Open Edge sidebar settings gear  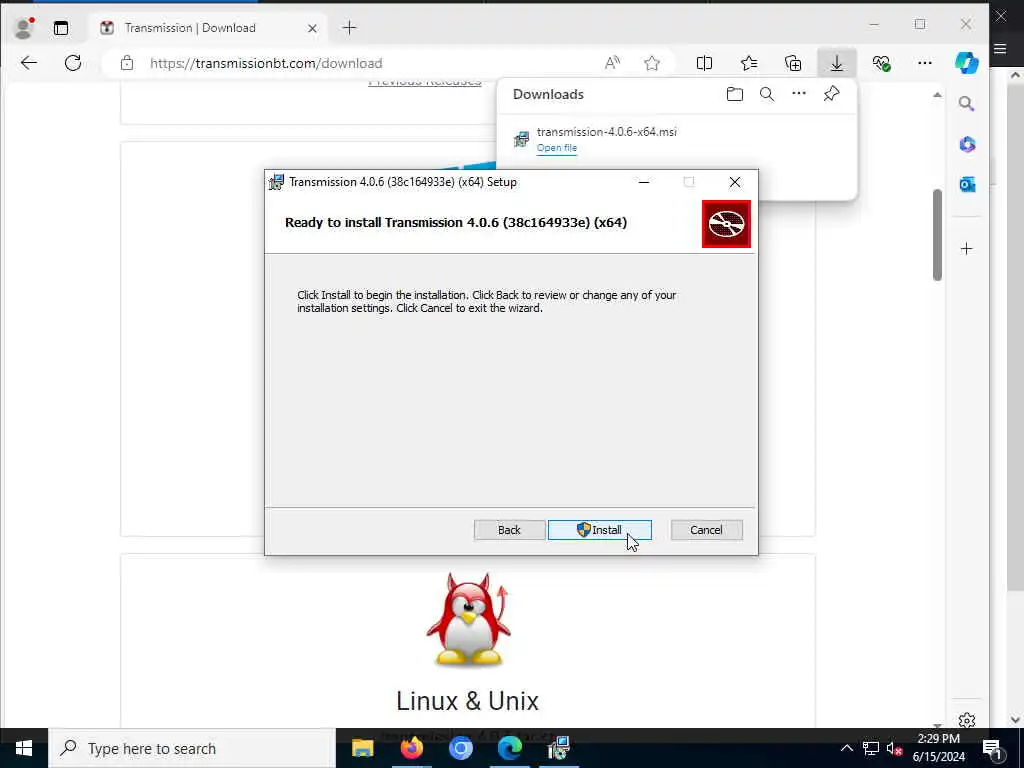click(x=967, y=720)
